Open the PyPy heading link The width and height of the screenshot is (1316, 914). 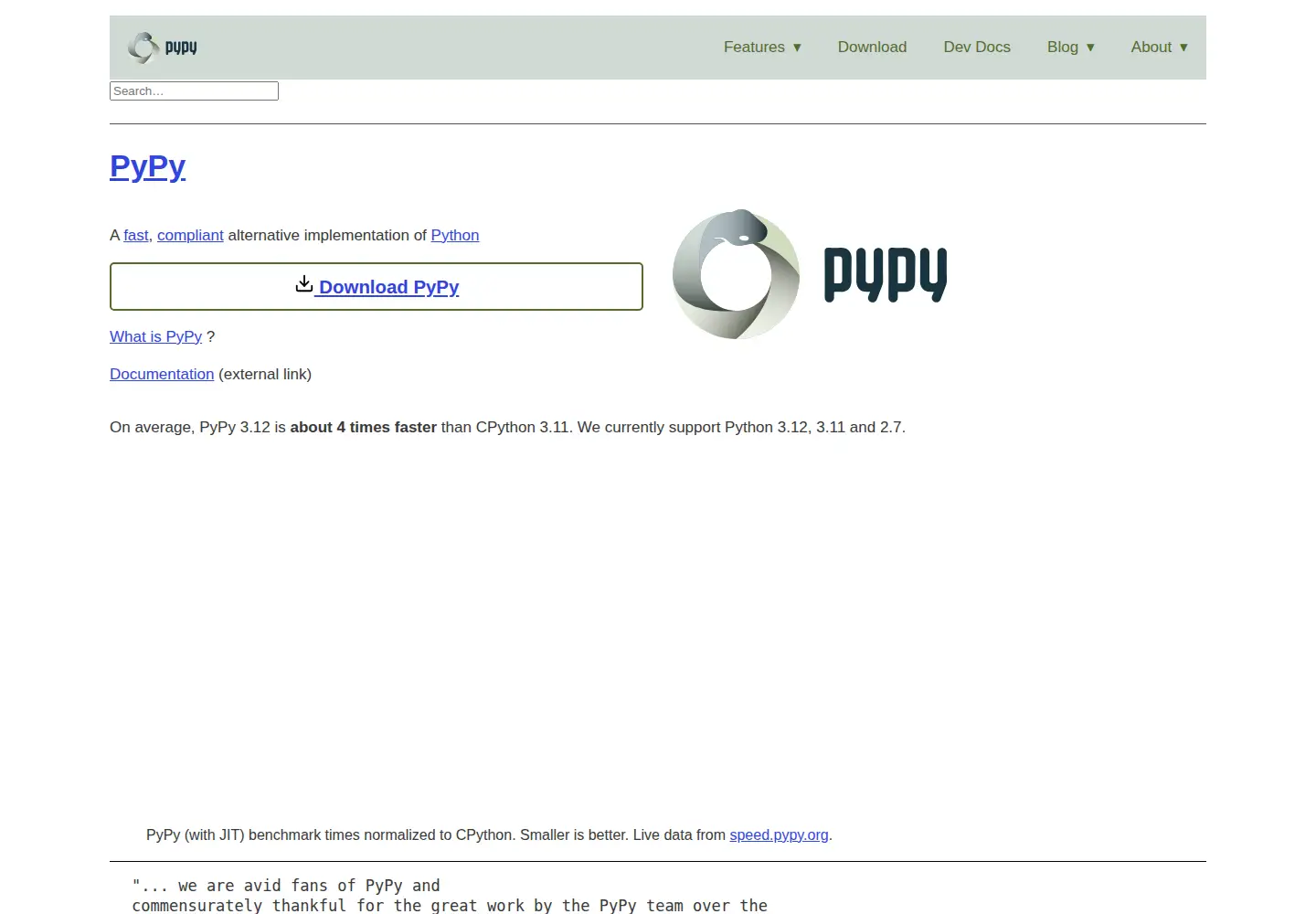click(x=147, y=166)
